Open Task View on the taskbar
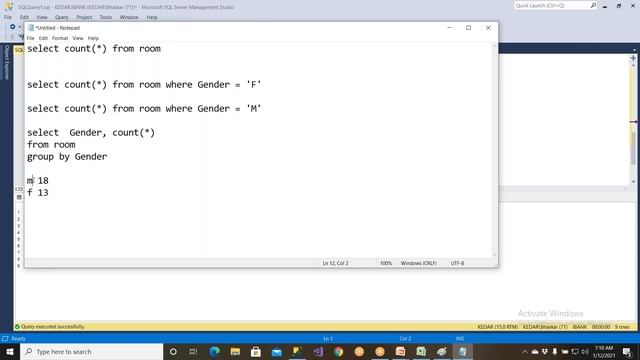 click(193, 351)
